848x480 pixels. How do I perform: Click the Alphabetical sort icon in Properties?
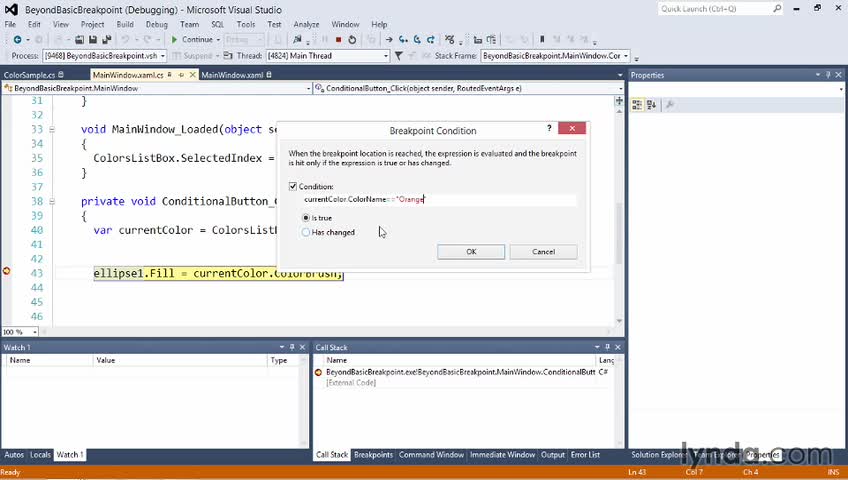pyautogui.click(x=651, y=105)
